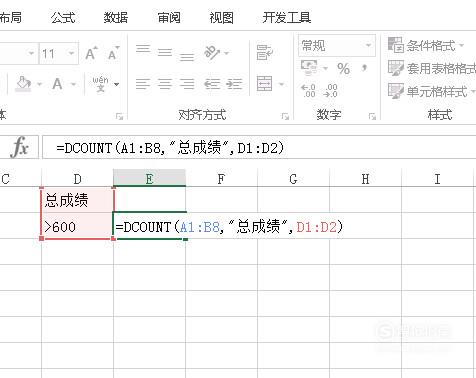The width and height of the screenshot is (476, 378).
Task: Expand phonetic guide dropdown arrow
Action: click(116, 84)
